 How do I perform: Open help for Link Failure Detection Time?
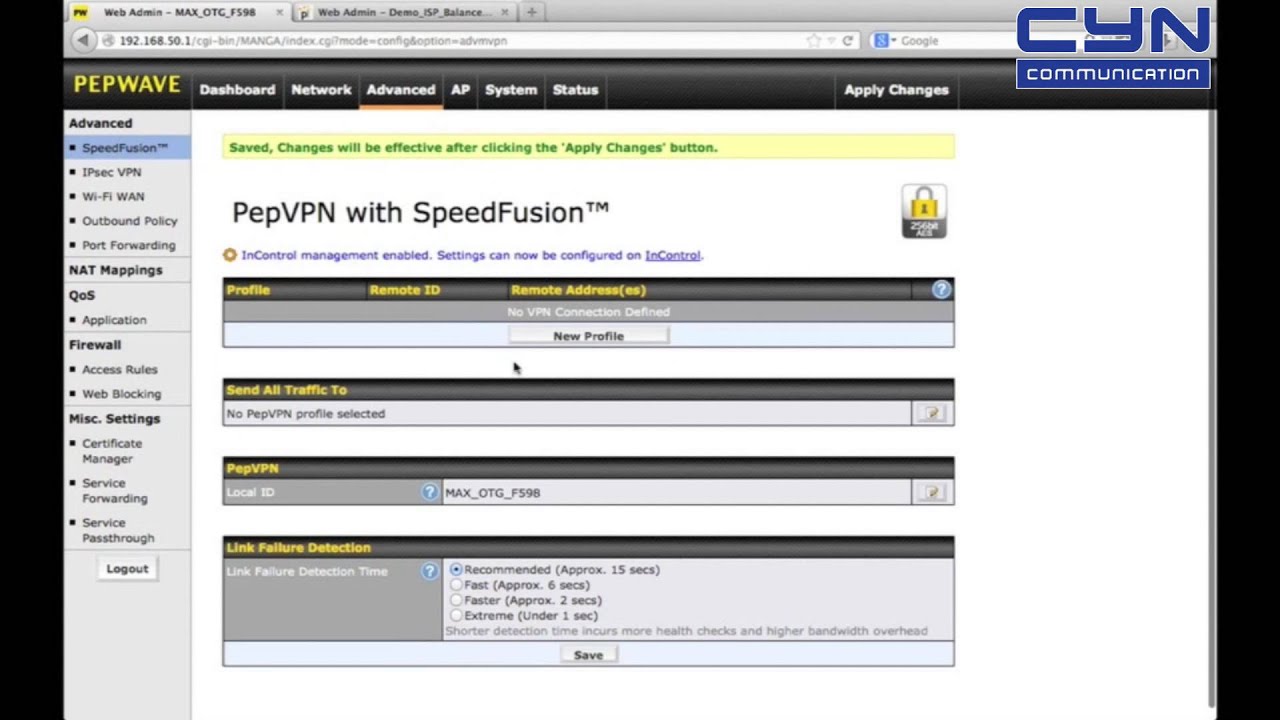pyautogui.click(x=429, y=571)
